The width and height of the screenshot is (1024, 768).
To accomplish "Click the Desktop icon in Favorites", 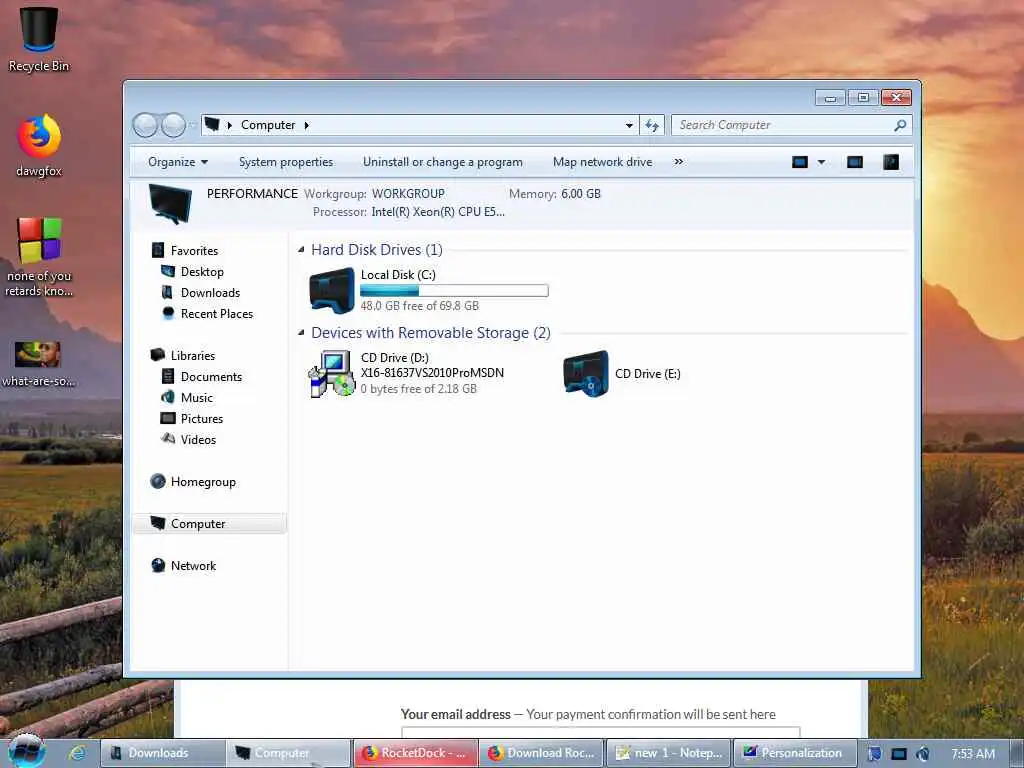I will pos(168,271).
